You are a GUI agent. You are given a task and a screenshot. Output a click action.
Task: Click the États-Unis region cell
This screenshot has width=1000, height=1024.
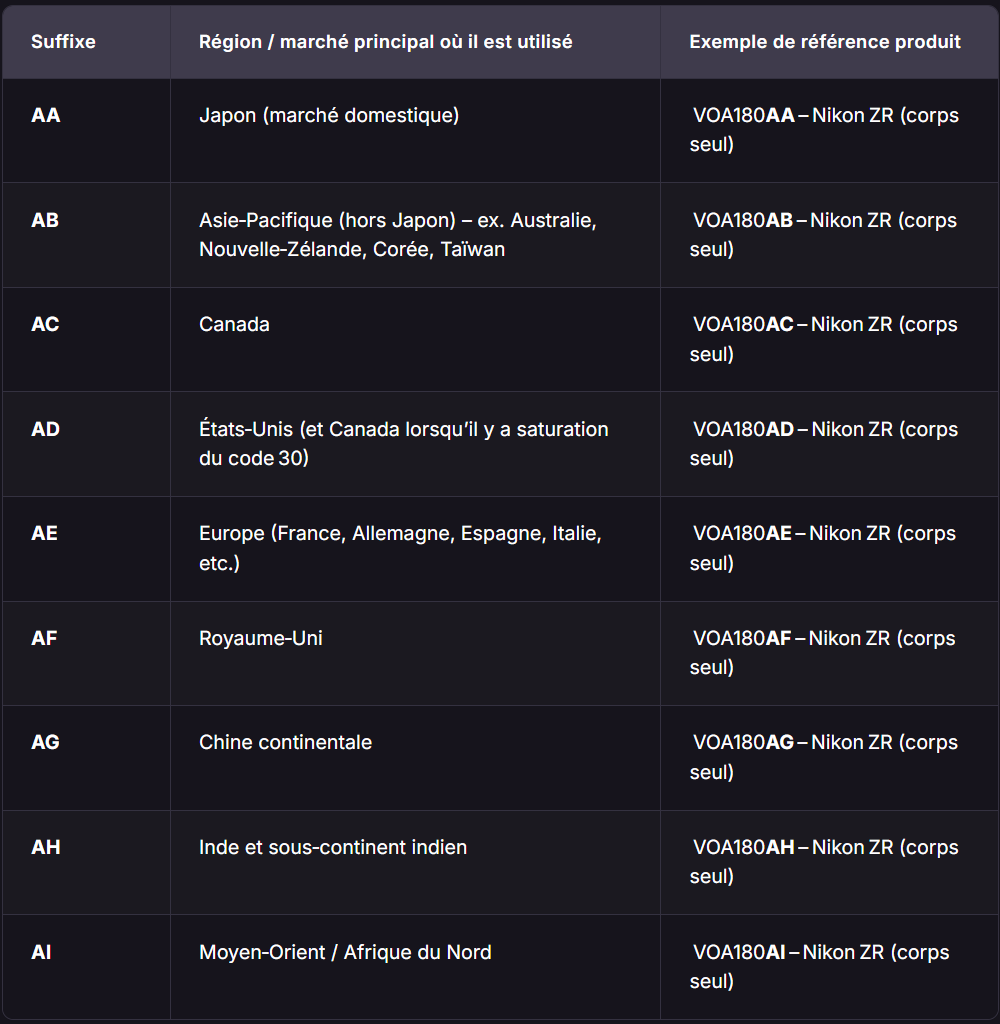(403, 443)
